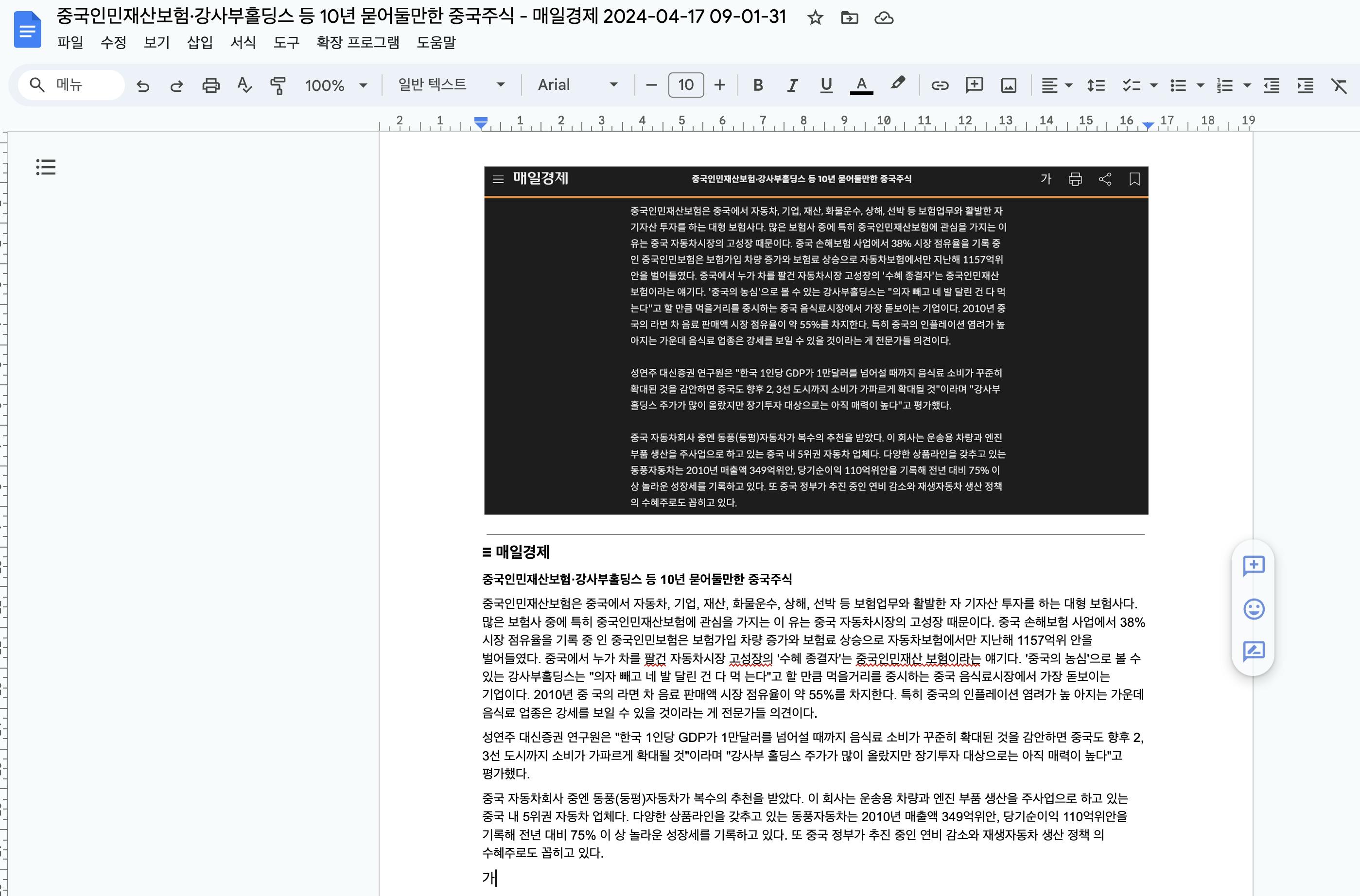
Task: Open the text color picker
Action: click(861, 86)
